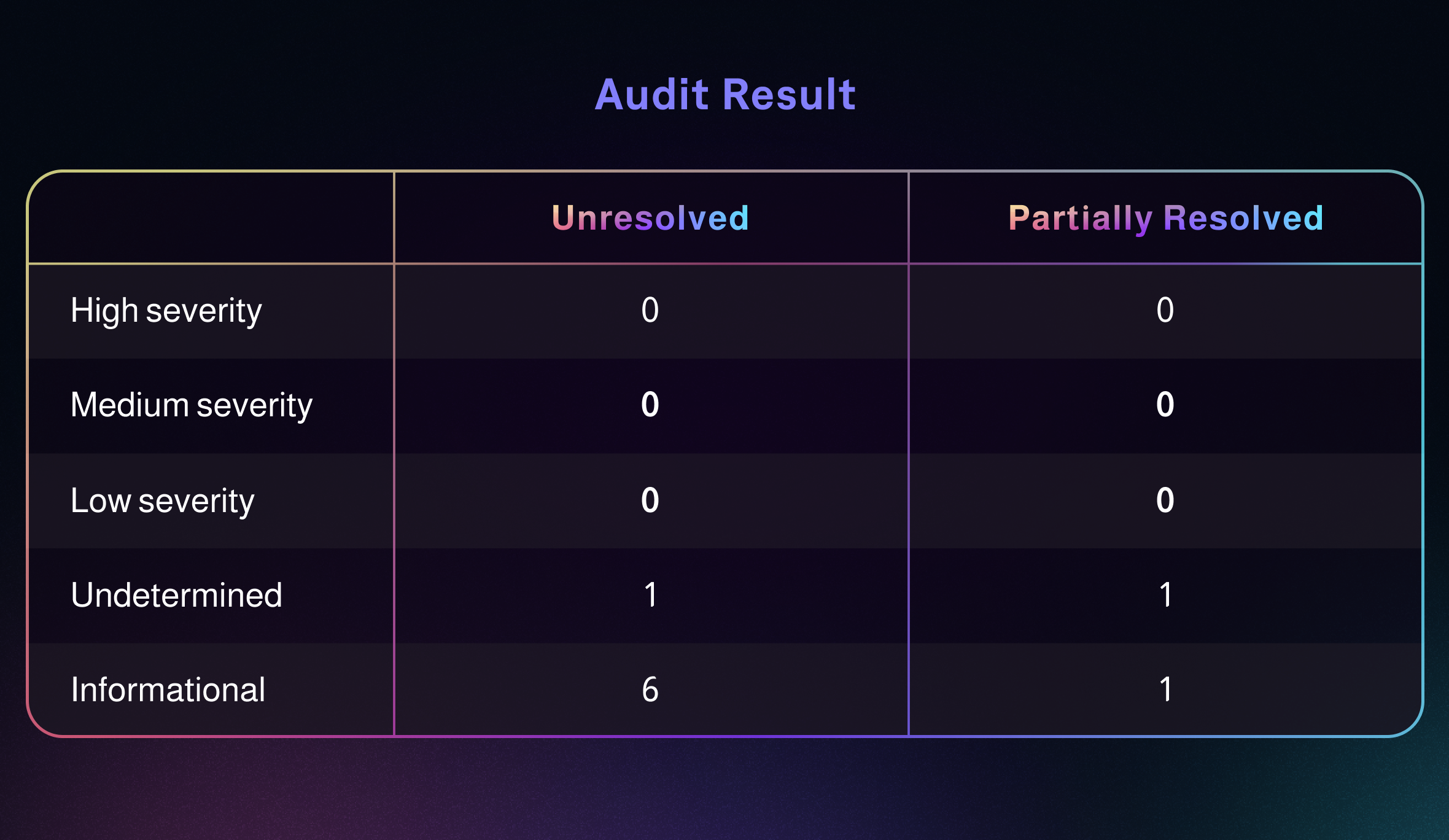Viewport: 1449px width, 840px height.
Task: Select the Medium severity row label
Action: 192,405
